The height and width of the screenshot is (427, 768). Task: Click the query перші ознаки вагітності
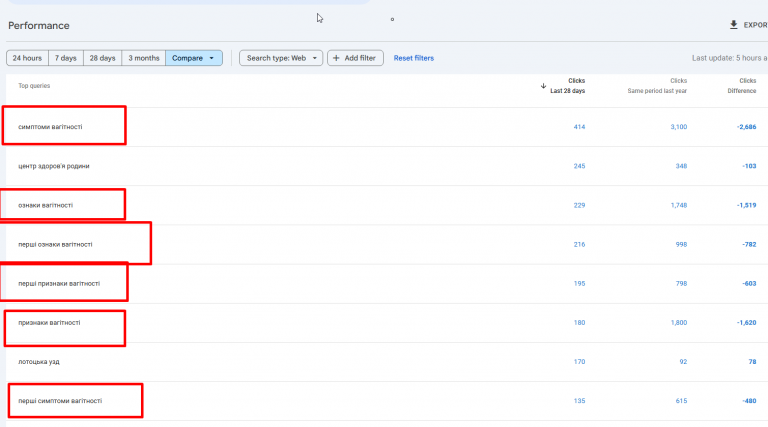[55, 244]
